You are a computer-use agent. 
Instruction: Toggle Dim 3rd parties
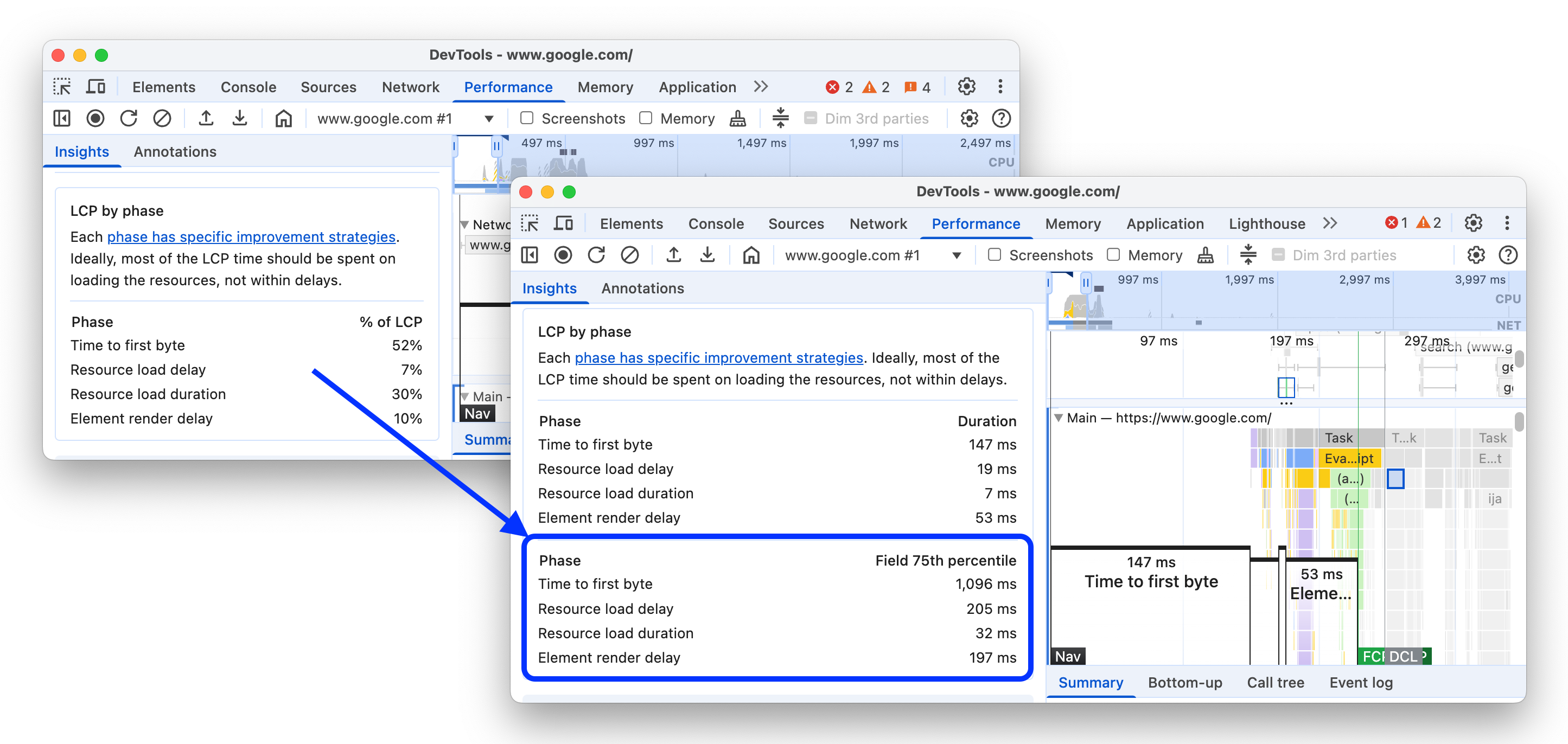tap(1280, 255)
